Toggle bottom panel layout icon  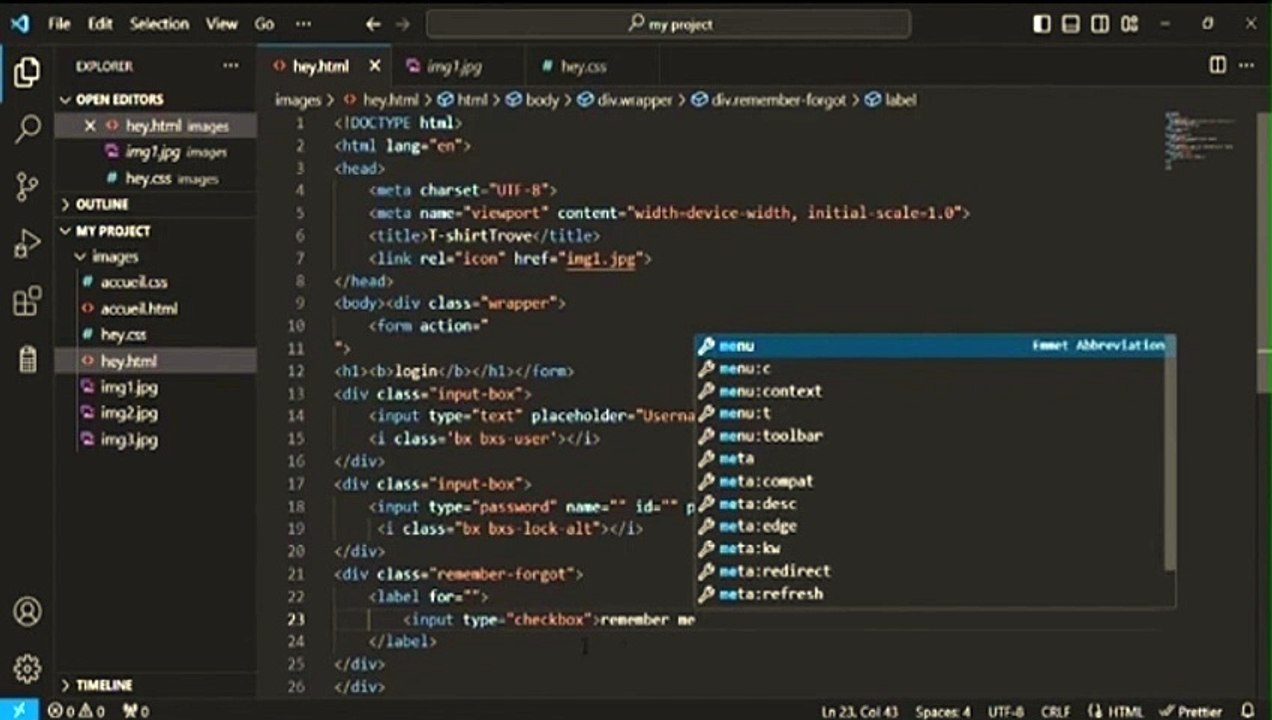point(1070,23)
